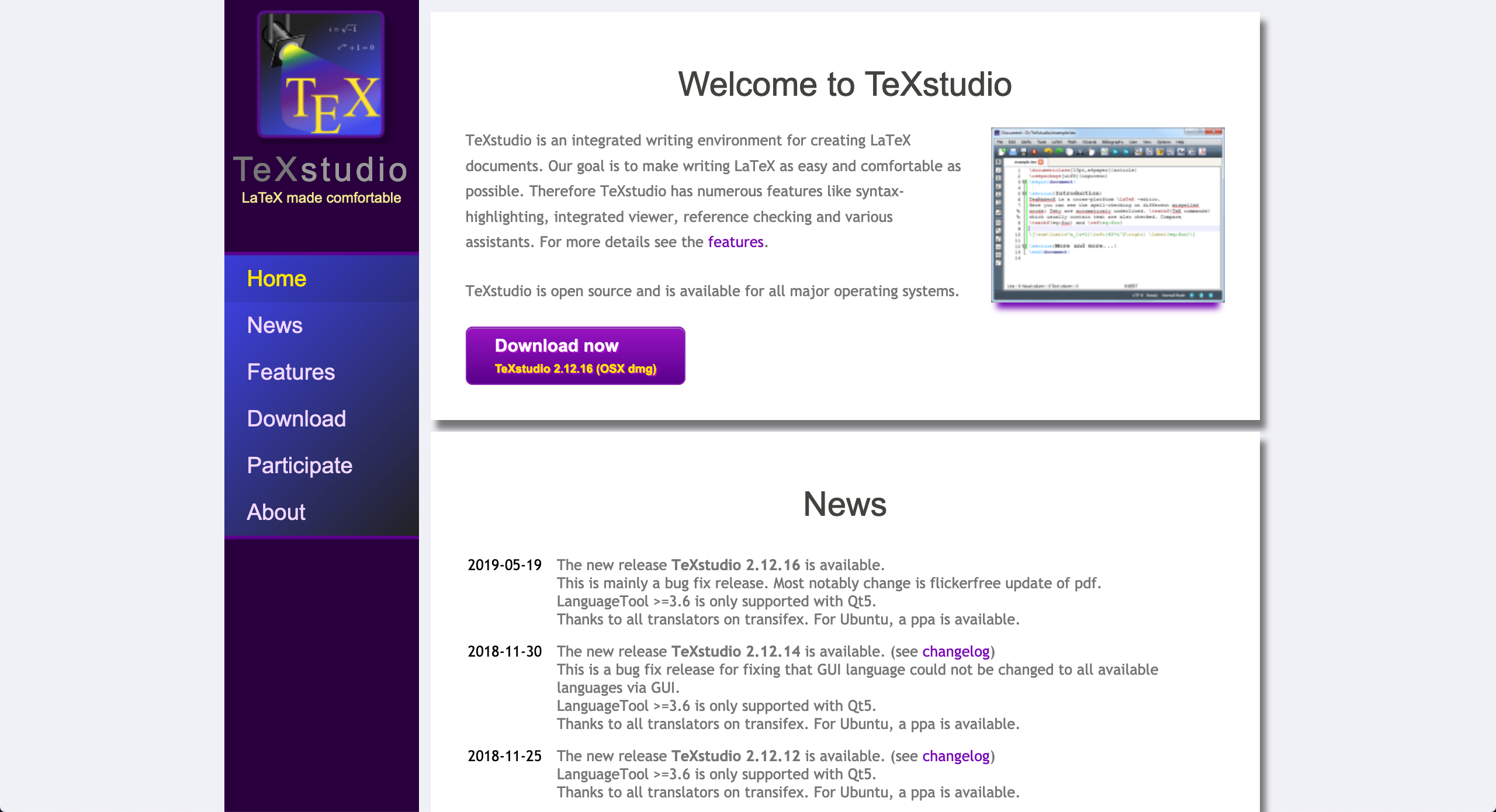Click the large News section heading
Screen dimensions: 1496x812
click(x=844, y=504)
